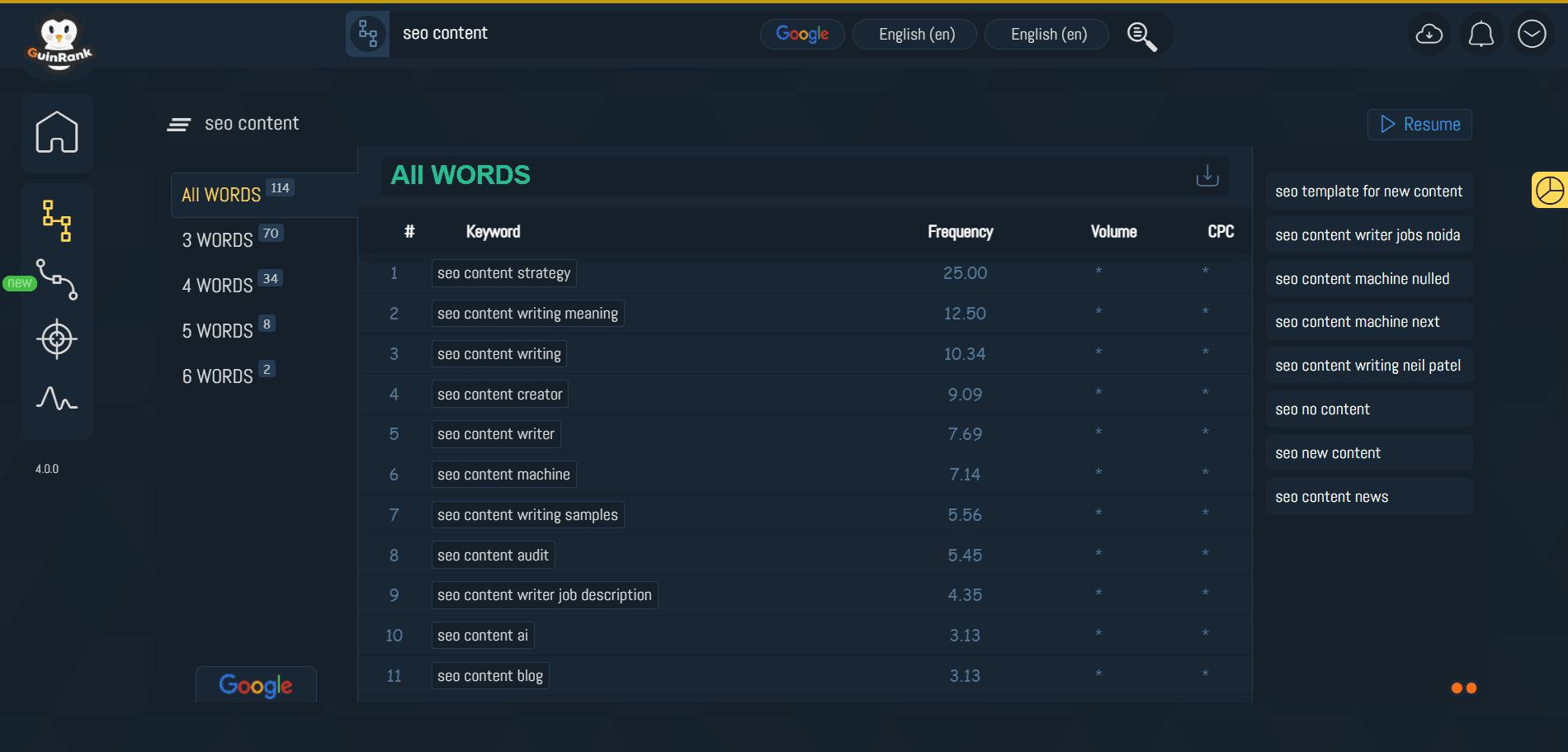
Task: Open the notifications bell
Action: pos(1481,35)
